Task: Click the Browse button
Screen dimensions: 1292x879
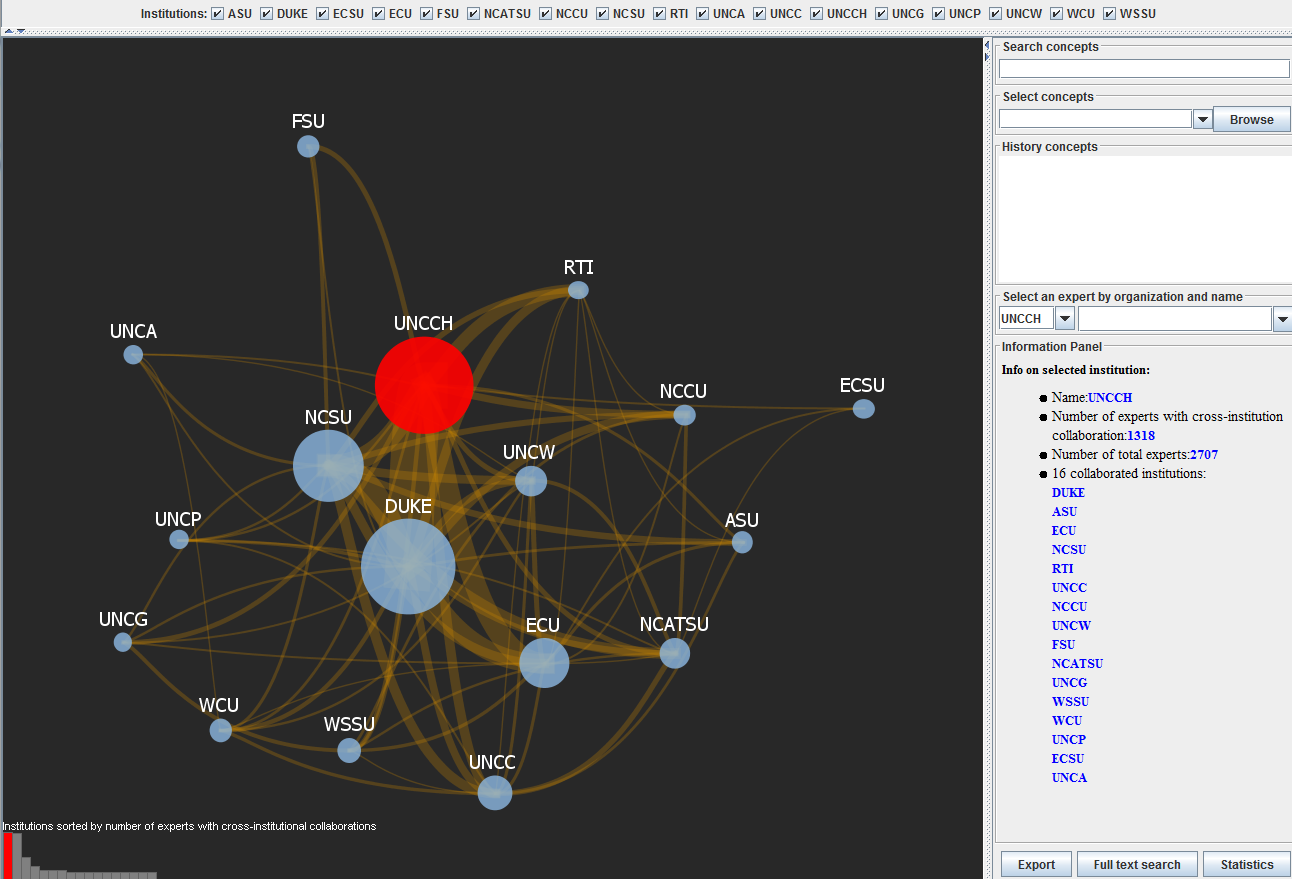Action: coord(1251,120)
